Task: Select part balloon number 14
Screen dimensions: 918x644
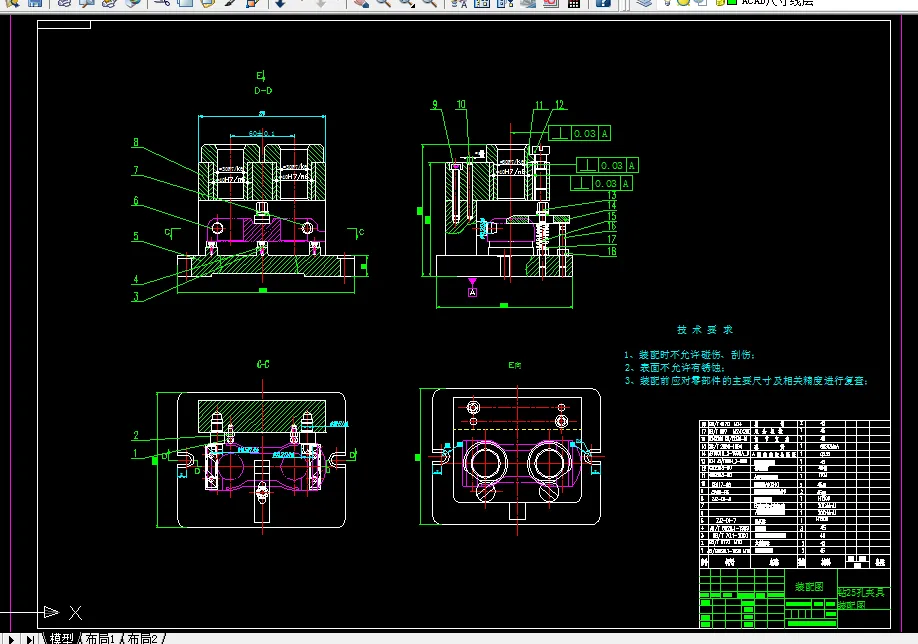Action: (611, 205)
